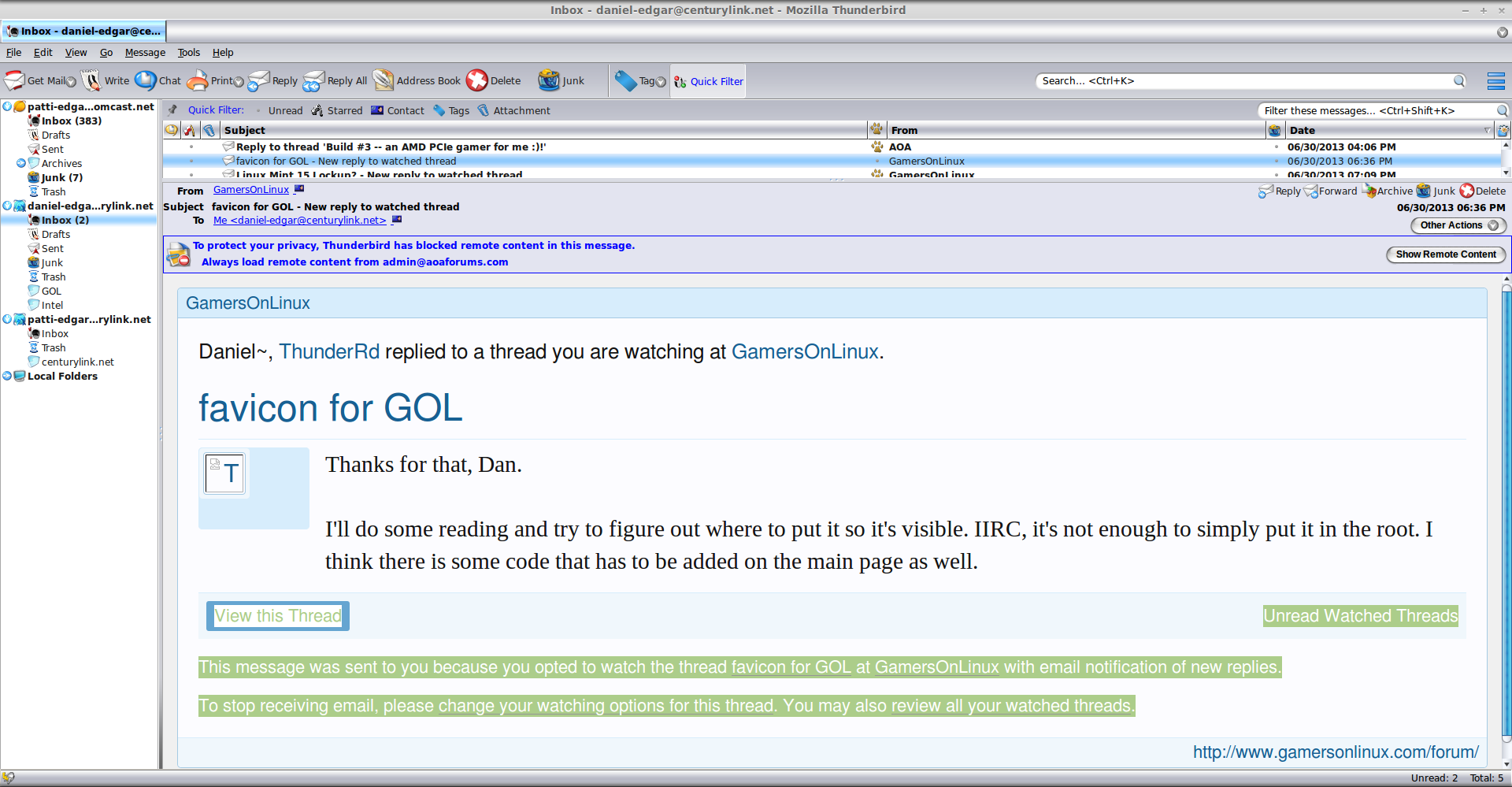Click the read-status paw column header

[x=876, y=130]
